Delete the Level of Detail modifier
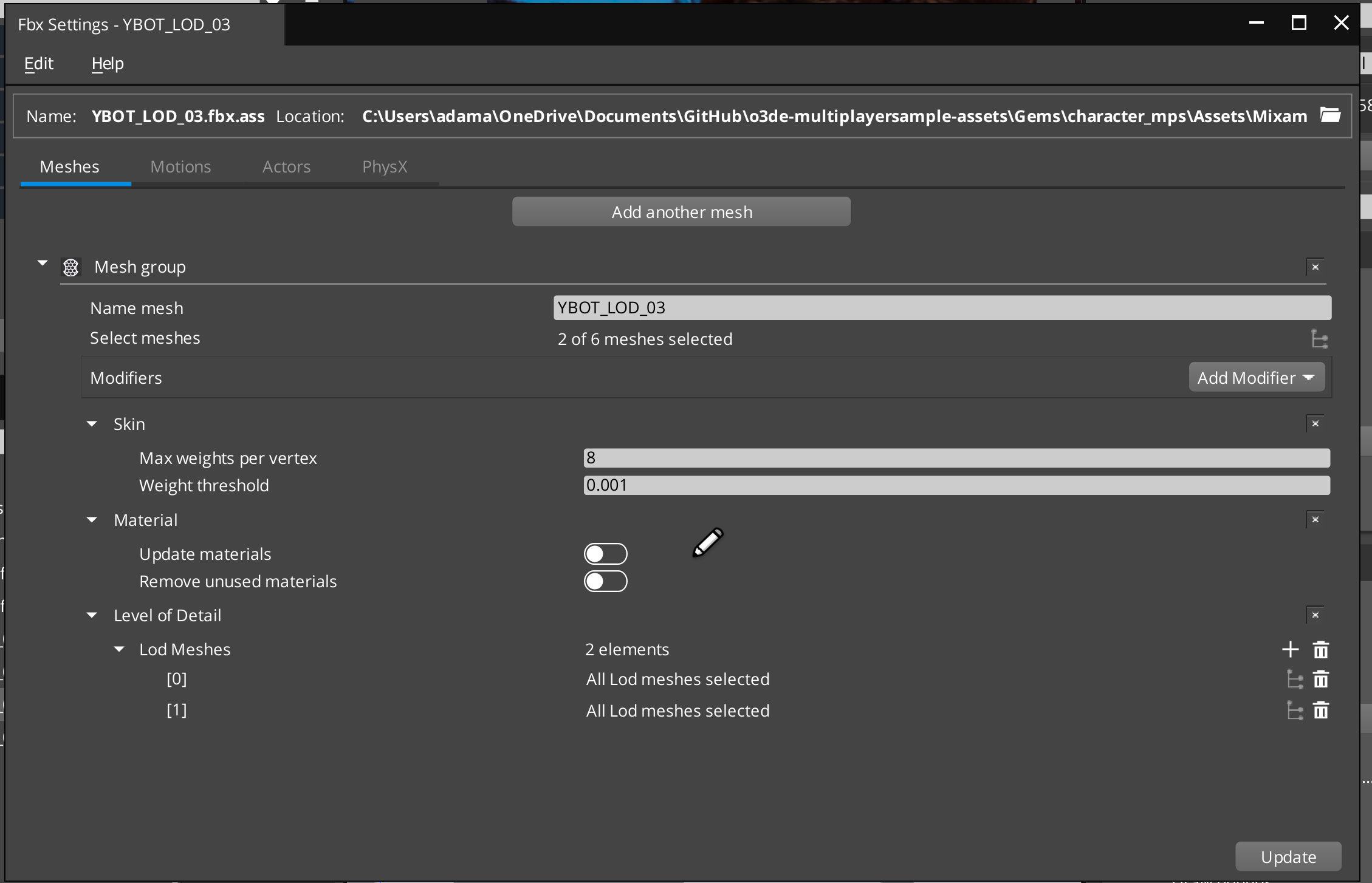The width and height of the screenshot is (1372, 883). [1315, 614]
